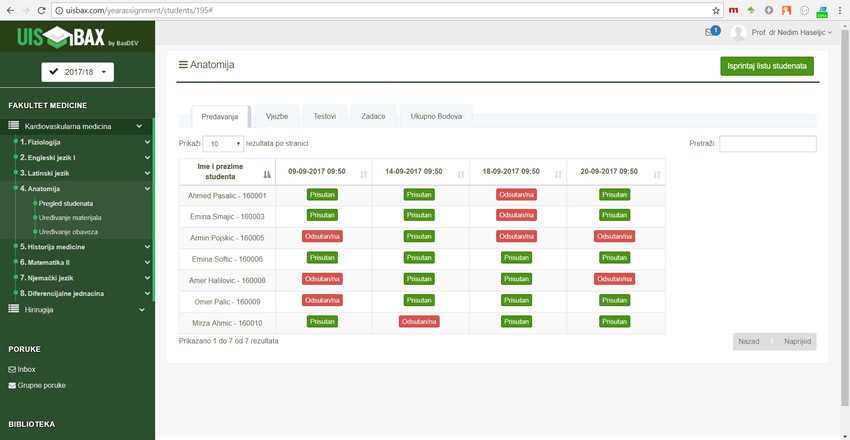Switch to the Testovi tab

pyautogui.click(x=324, y=117)
